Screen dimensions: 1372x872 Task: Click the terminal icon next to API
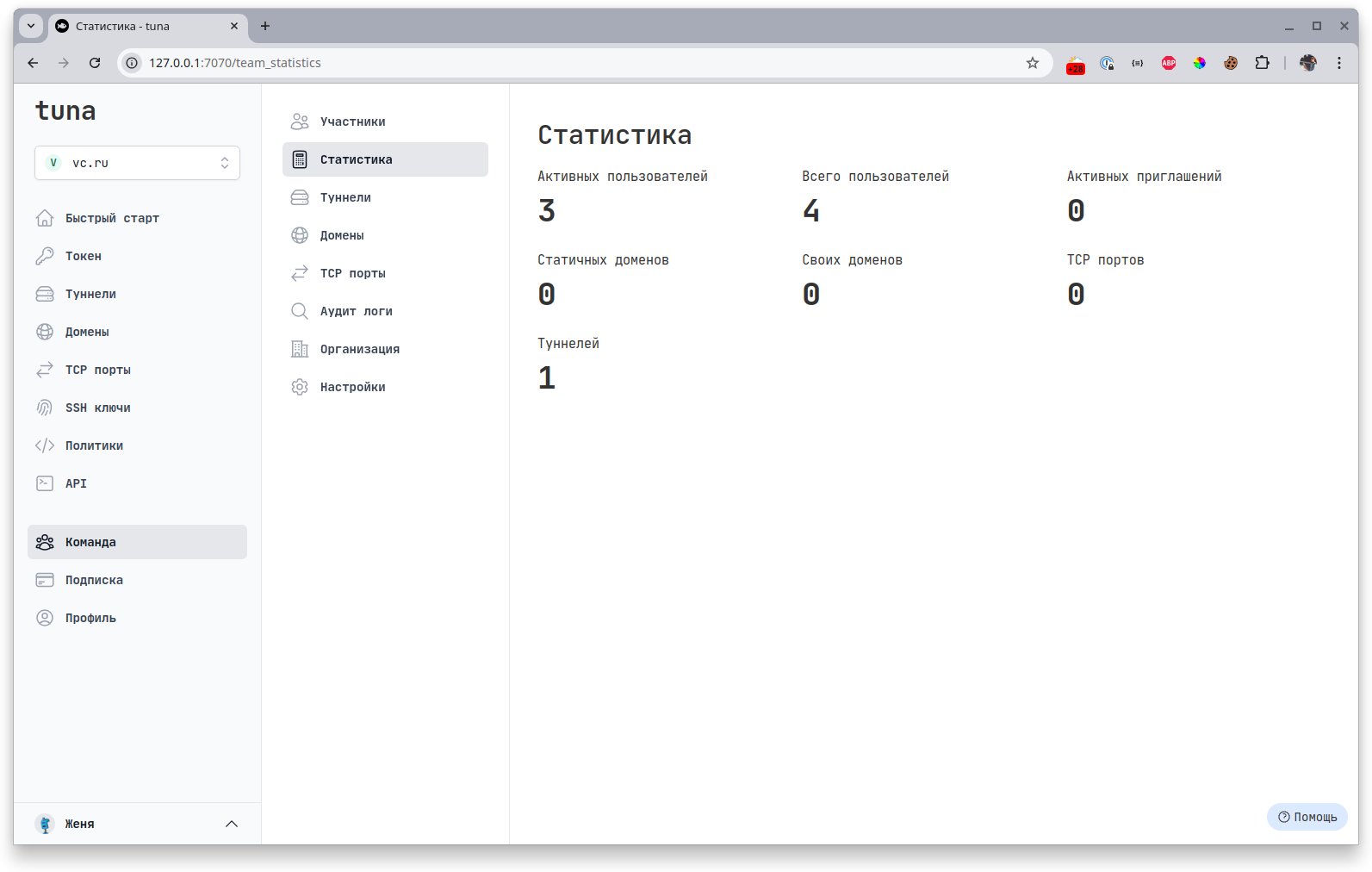click(45, 483)
